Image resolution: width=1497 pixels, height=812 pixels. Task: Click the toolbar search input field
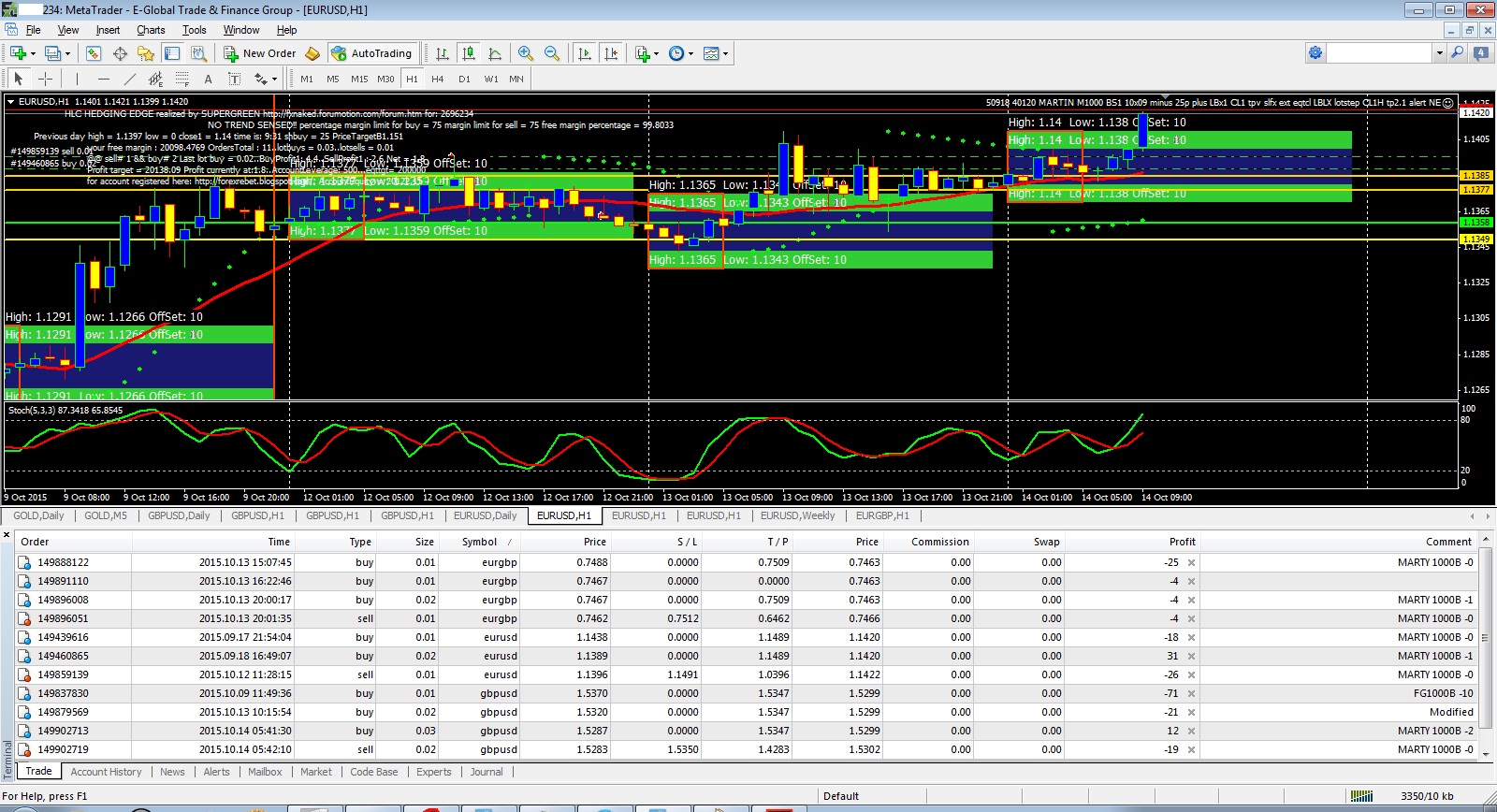point(1380,53)
